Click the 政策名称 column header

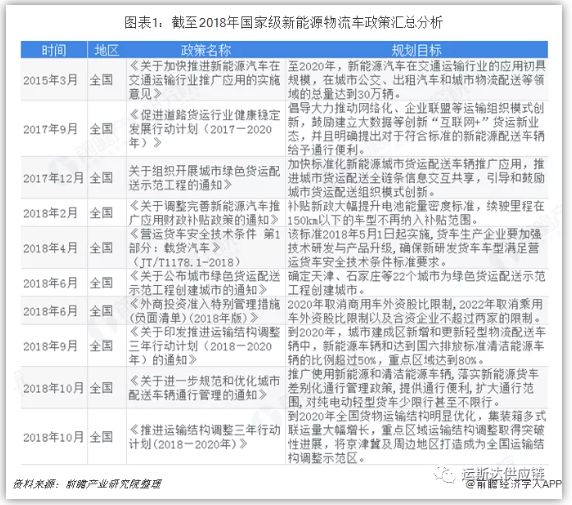tap(206, 50)
